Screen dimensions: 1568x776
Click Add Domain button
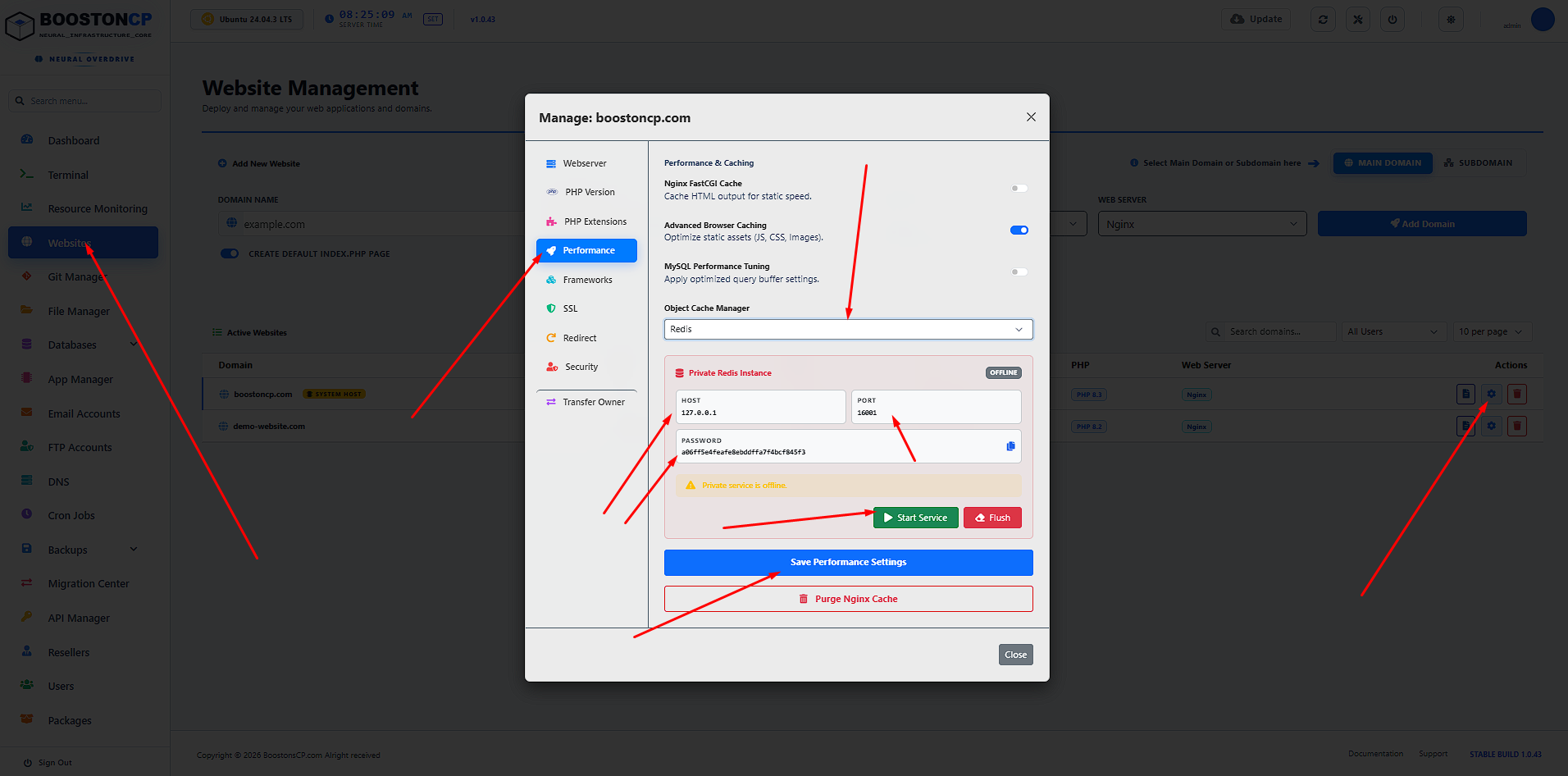[1422, 224]
